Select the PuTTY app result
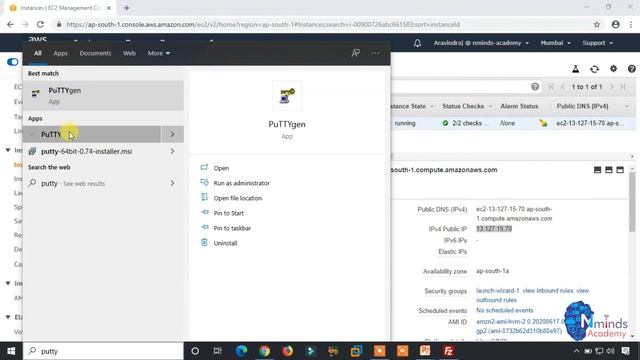Viewport: 640px width, 360px height. (91, 134)
